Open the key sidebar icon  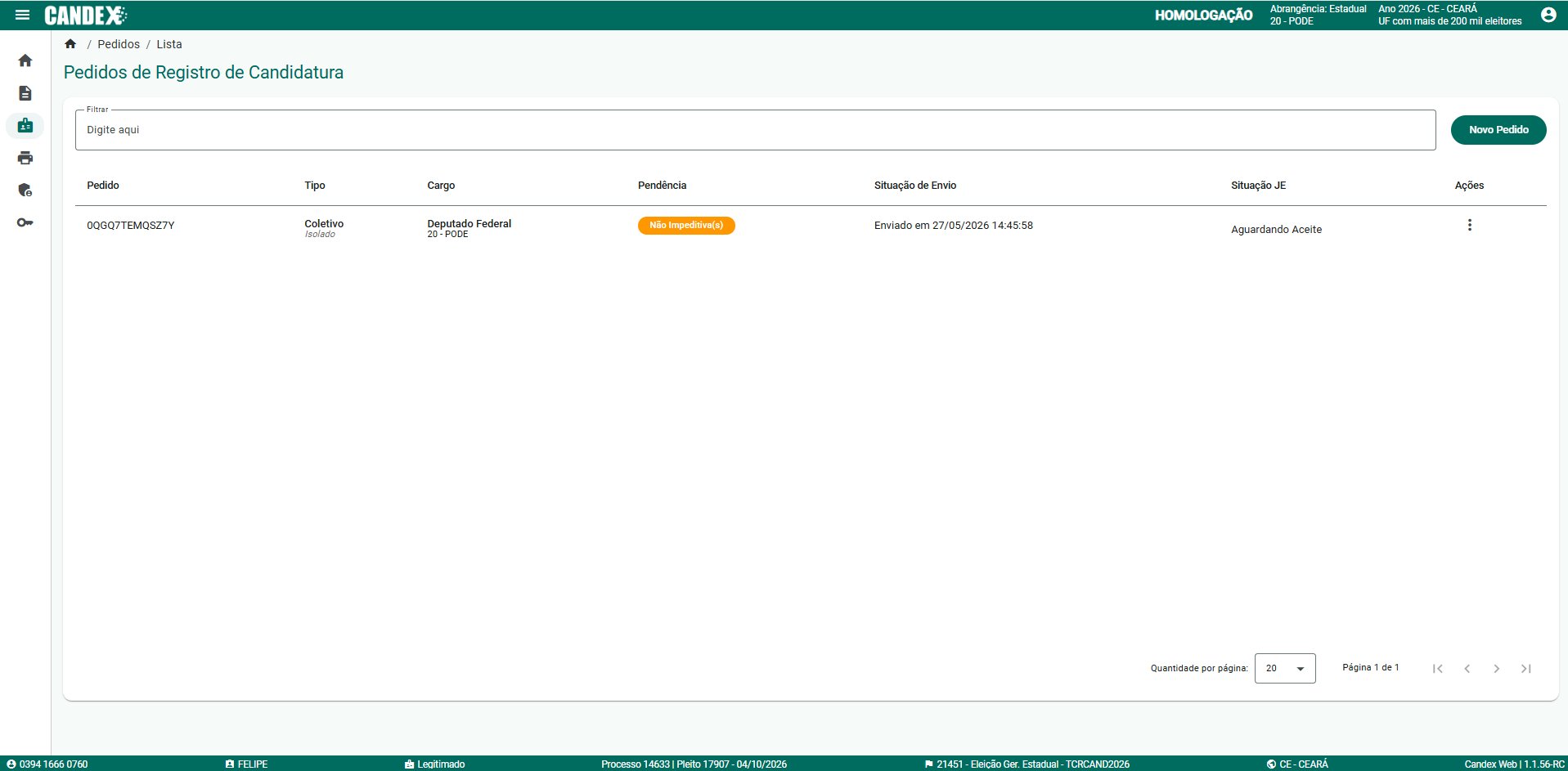[25, 222]
